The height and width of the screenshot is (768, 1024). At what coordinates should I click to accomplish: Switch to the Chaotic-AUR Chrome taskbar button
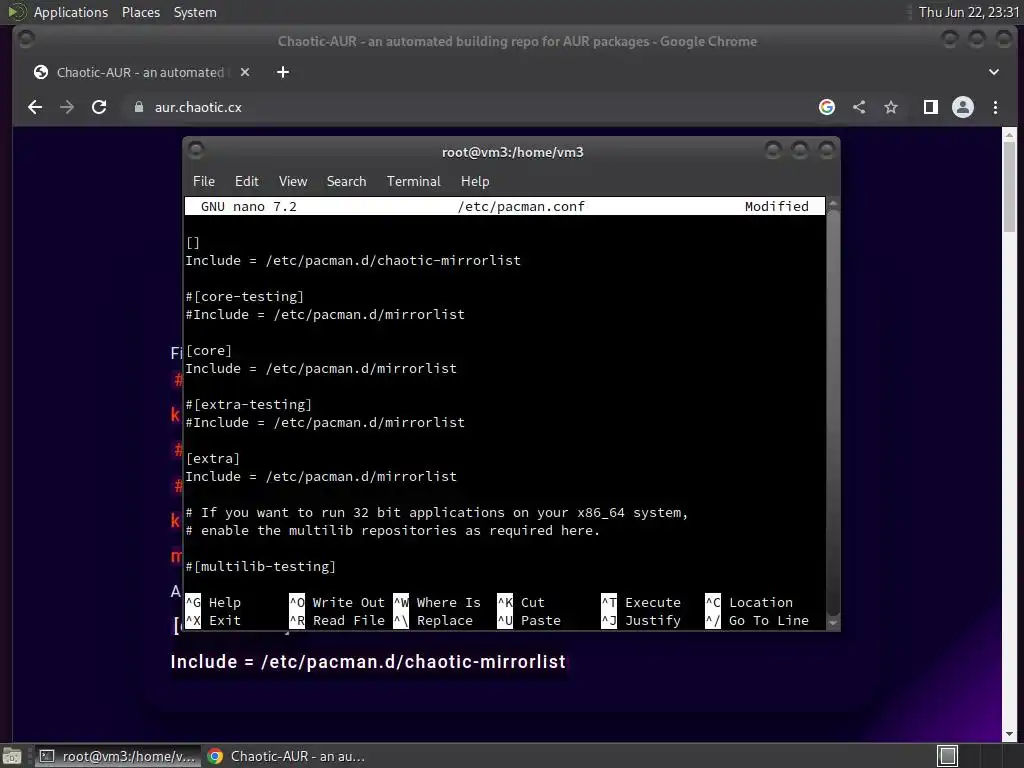[286, 756]
